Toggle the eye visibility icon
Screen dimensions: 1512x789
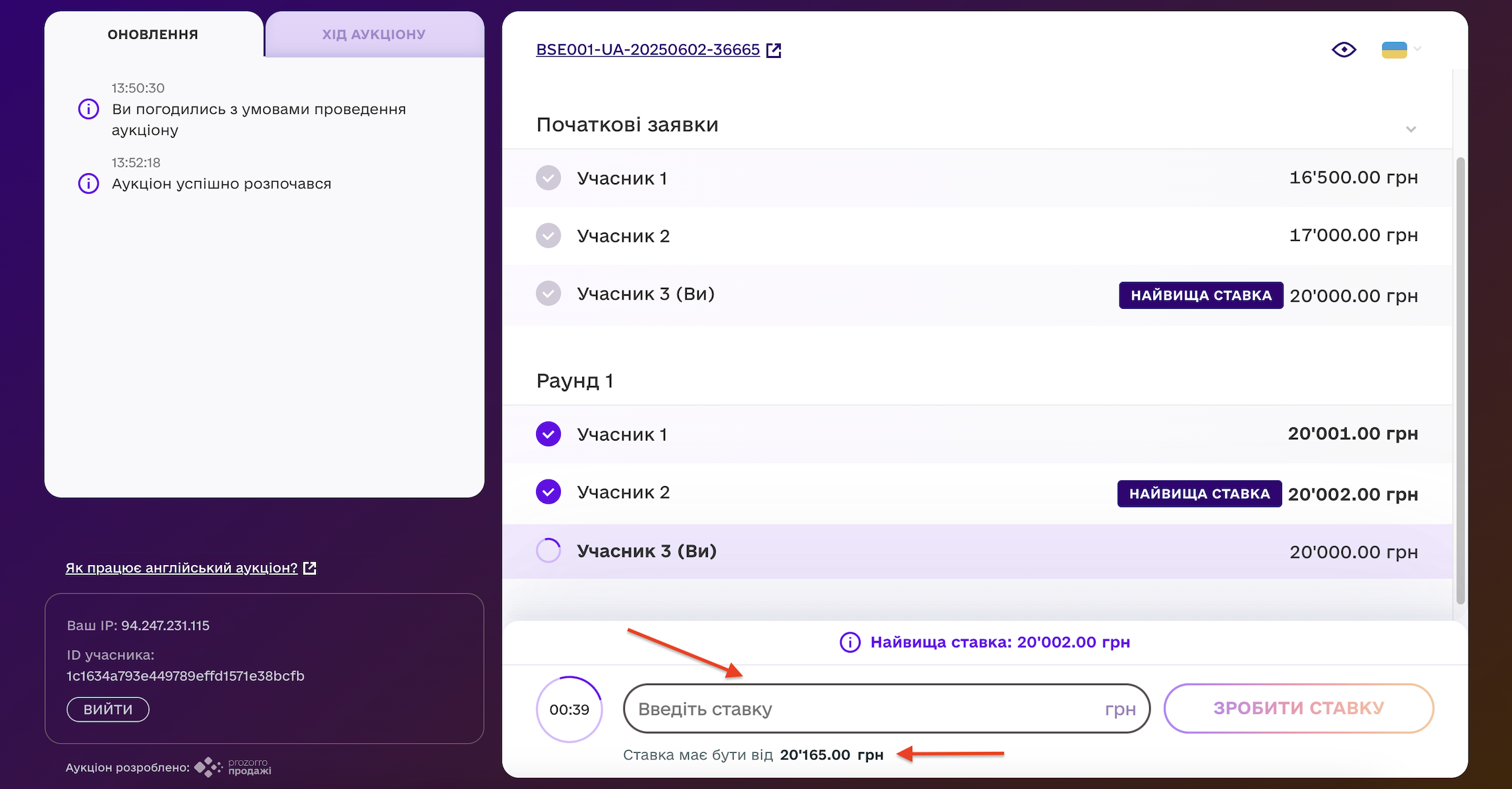click(x=1343, y=49)
